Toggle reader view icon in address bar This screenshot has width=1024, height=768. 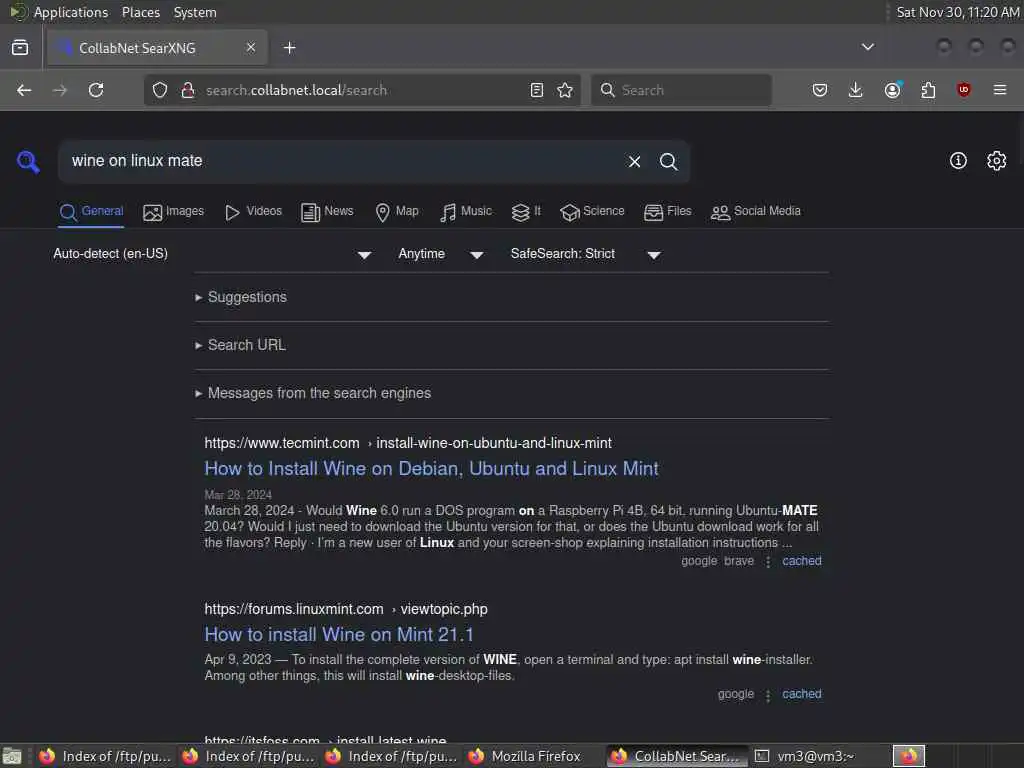click(536, 90)
